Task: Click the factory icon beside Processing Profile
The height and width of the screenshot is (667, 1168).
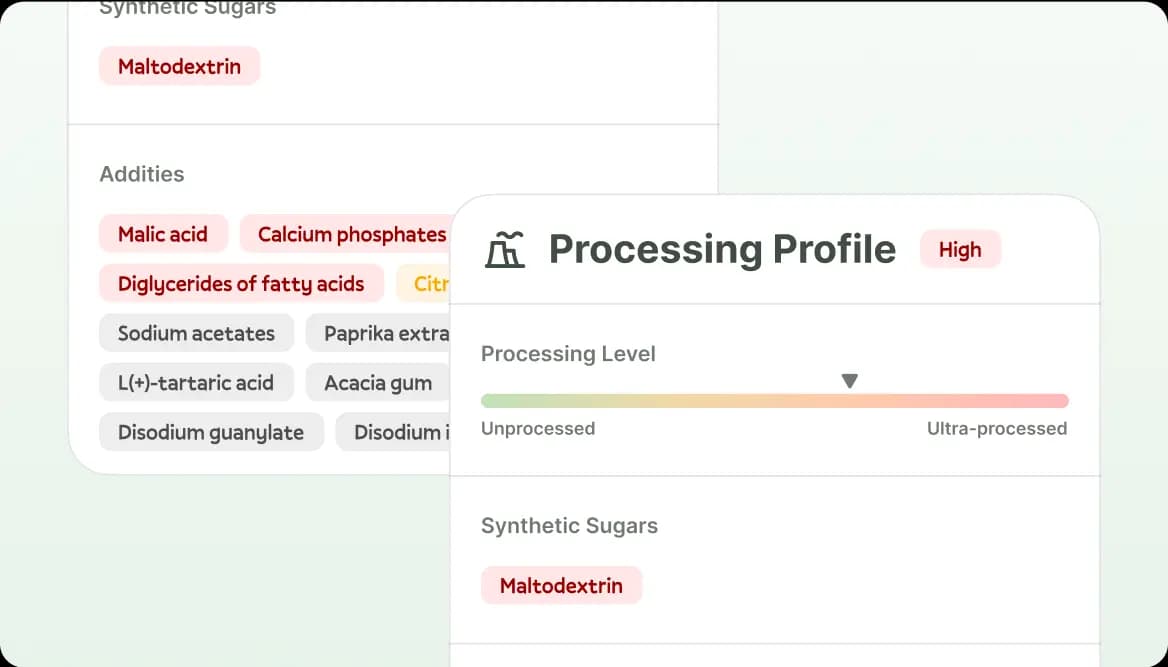Action: tap(504, 250)
